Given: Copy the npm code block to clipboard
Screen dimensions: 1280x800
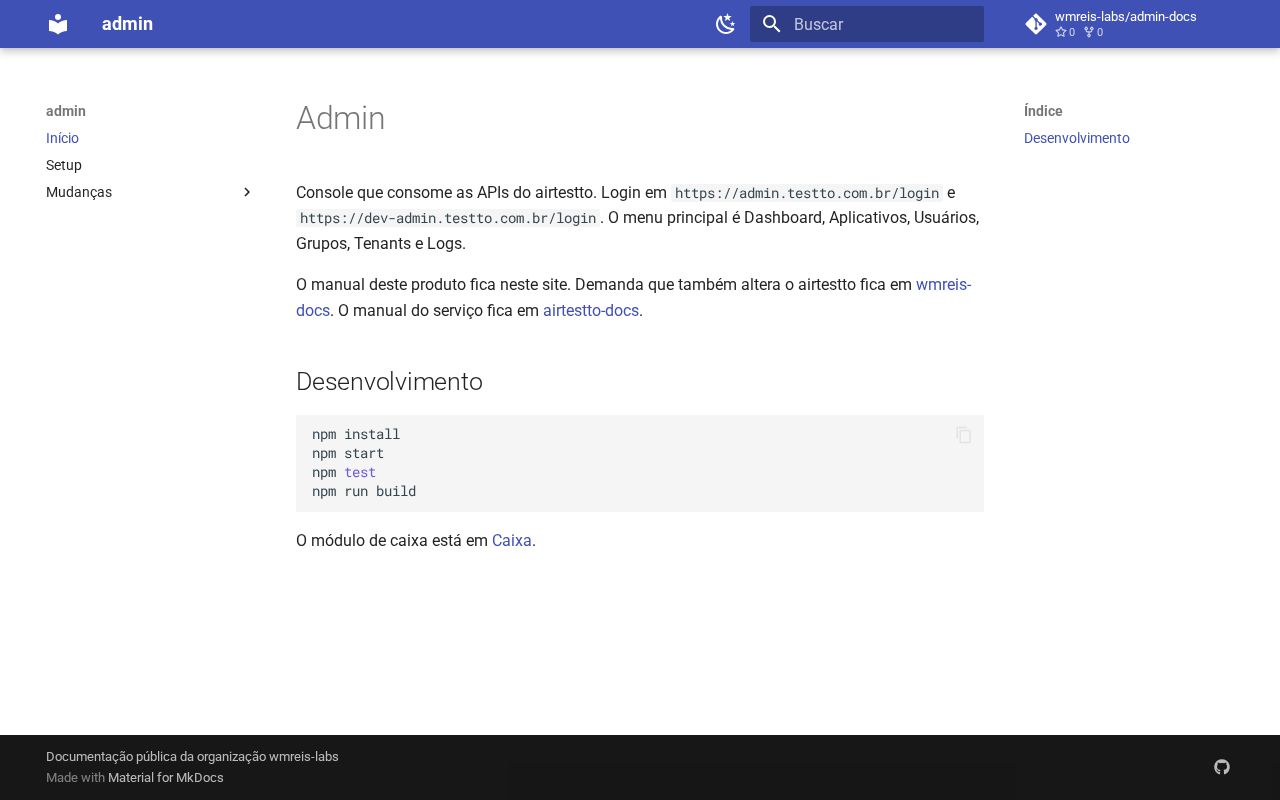Looking at the screenshot, I should click(964, 435).
